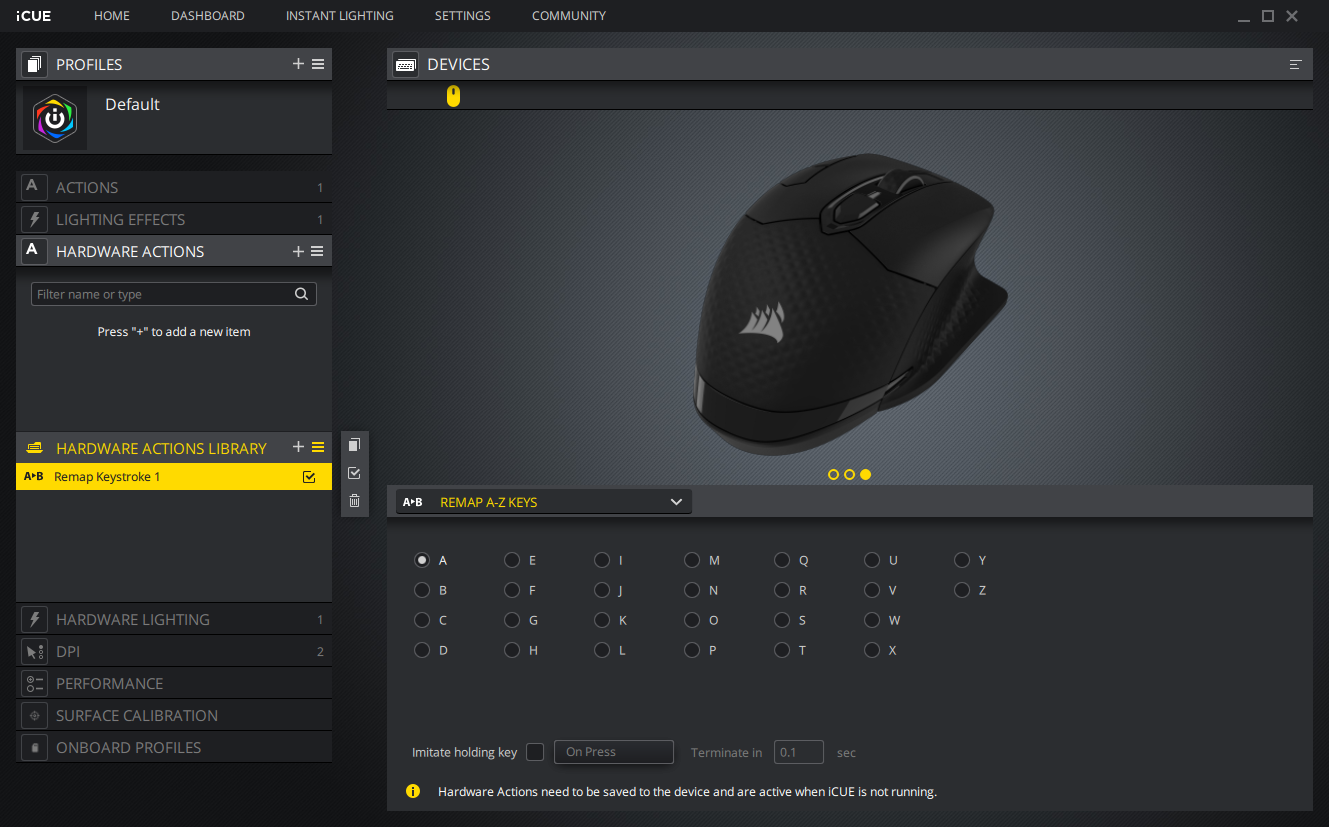
Task: Click the Filter name or type field
Action: tap(174, 294)
